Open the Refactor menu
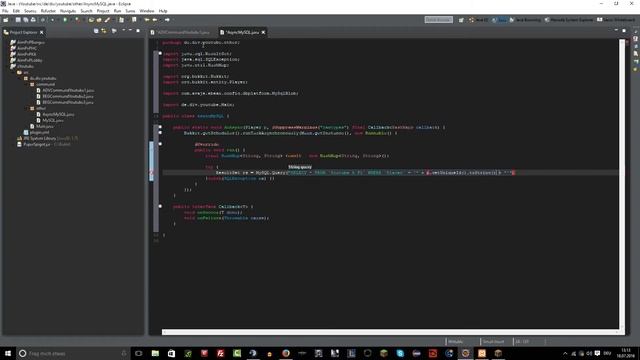This screenshot has height=360, width=640. [x=48, y=11]
